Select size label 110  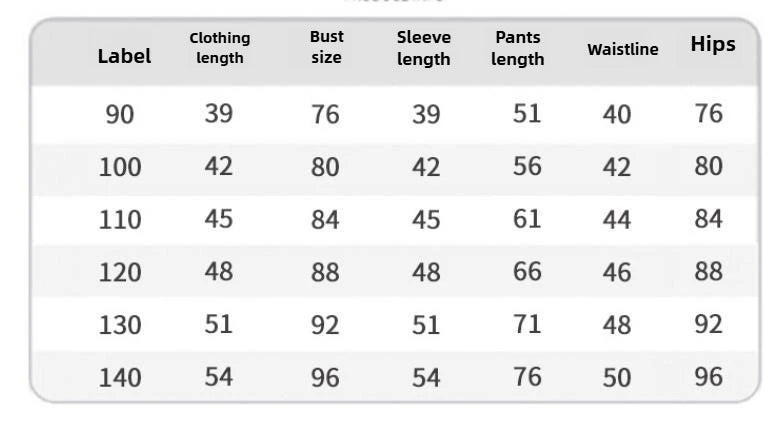(120, 219)
